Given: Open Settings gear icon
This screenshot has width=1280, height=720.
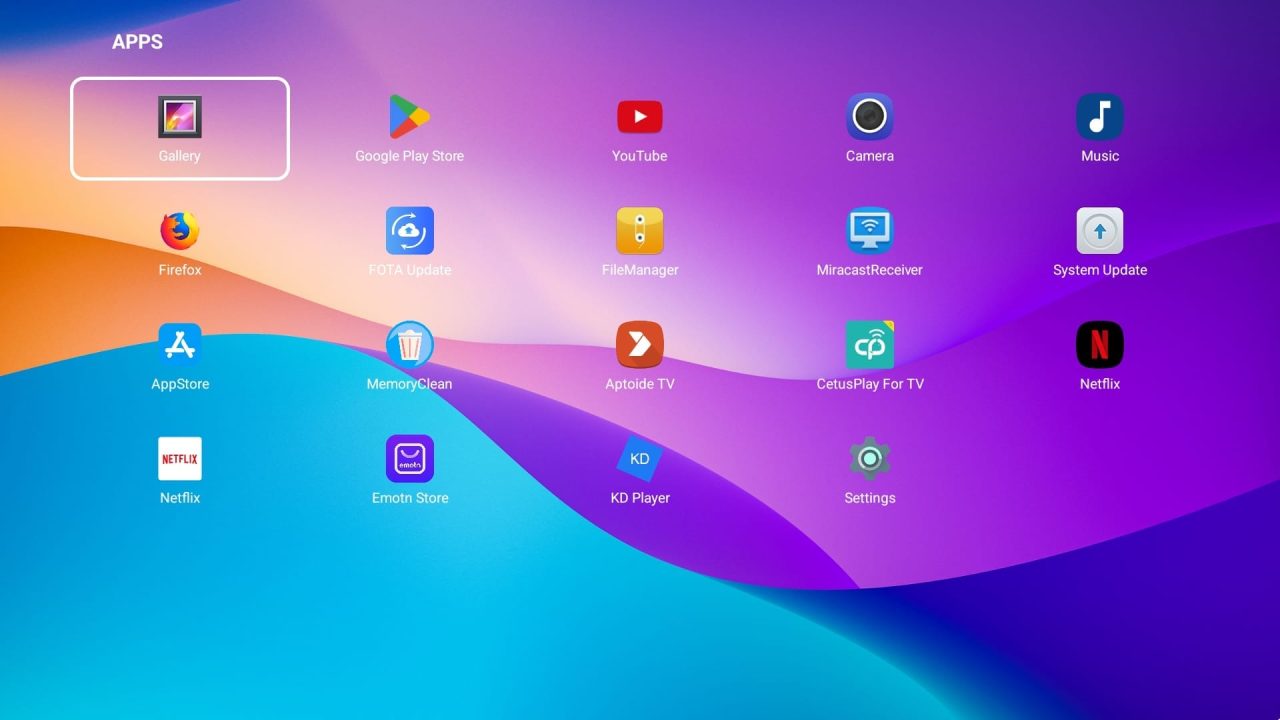Looking at the screenshot, I should click(869, 460).
